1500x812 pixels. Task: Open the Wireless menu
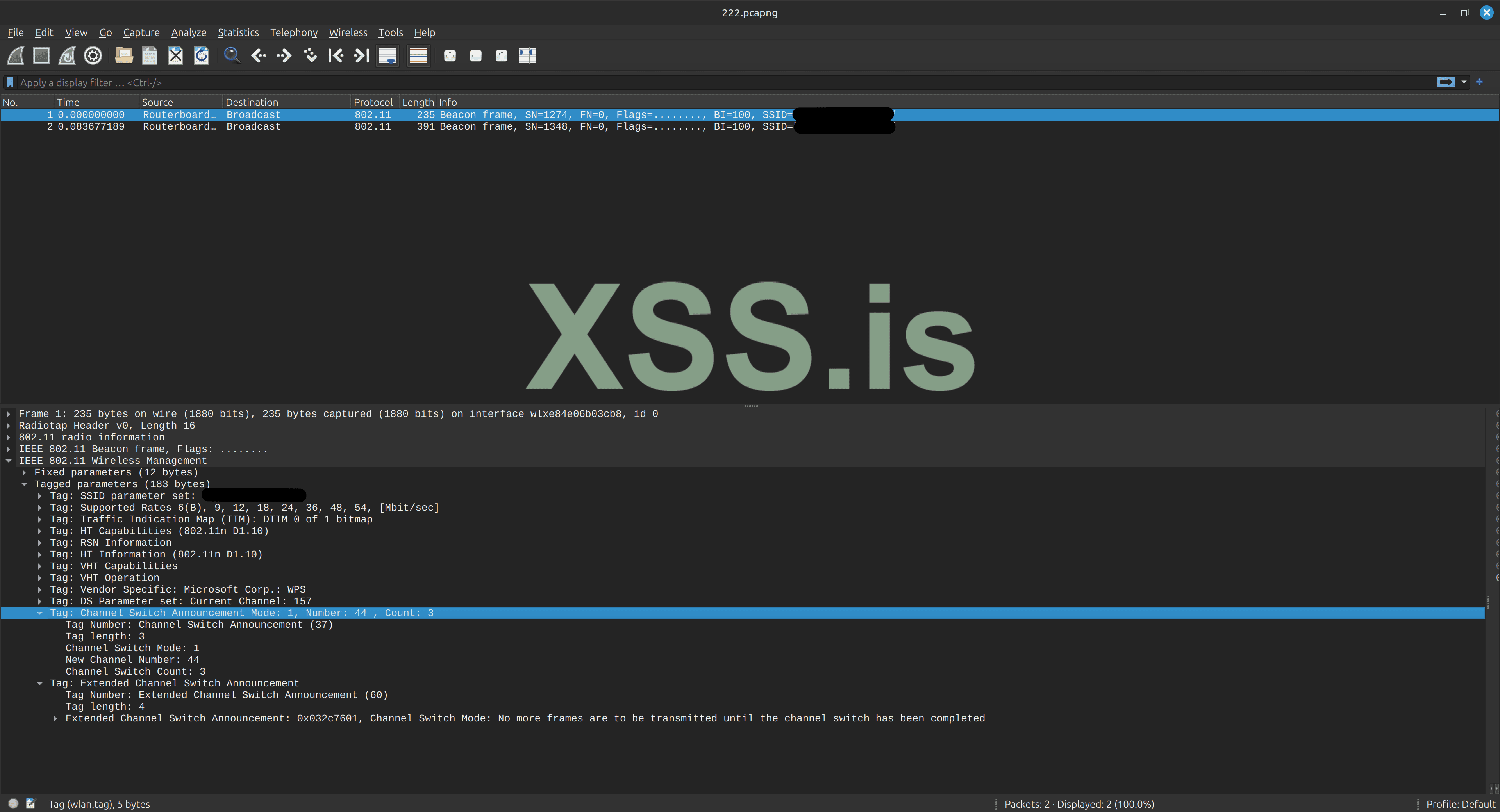348,32
